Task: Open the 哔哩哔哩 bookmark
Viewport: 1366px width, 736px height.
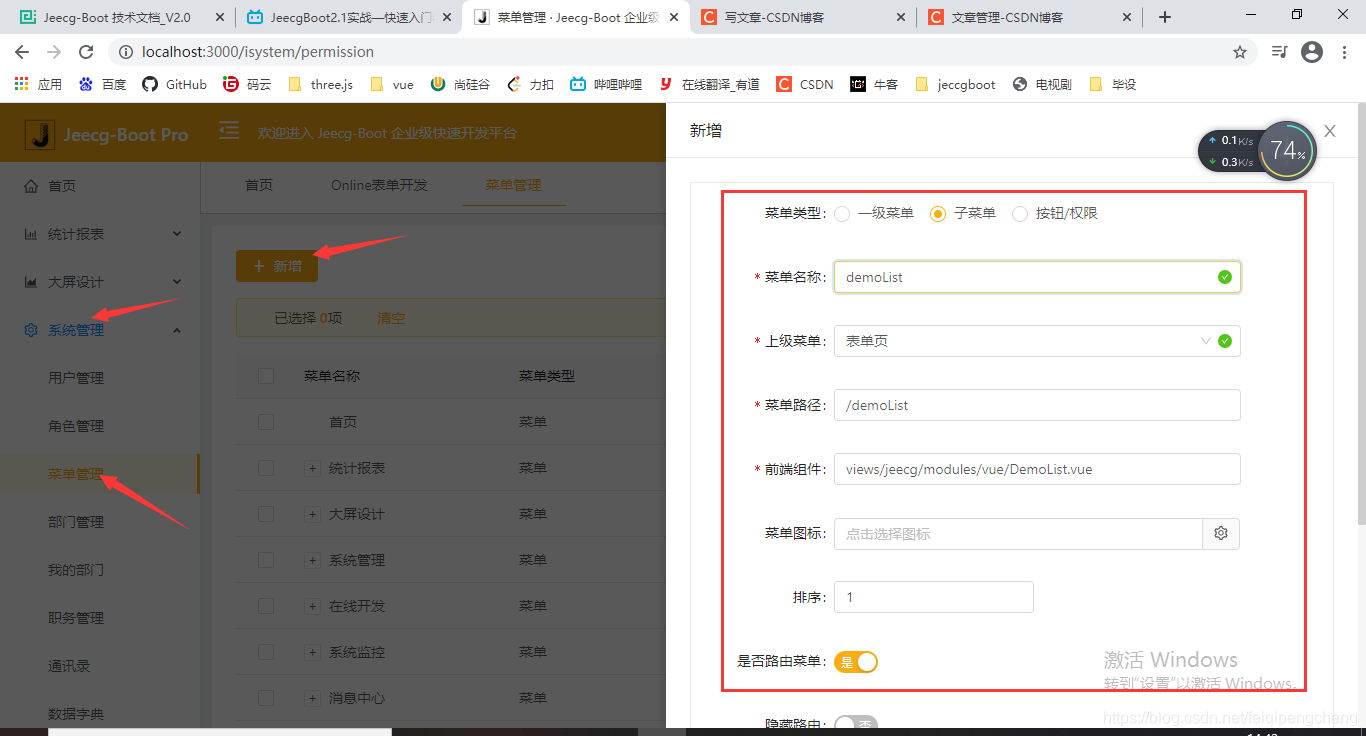Action: [x=606, y=84]
